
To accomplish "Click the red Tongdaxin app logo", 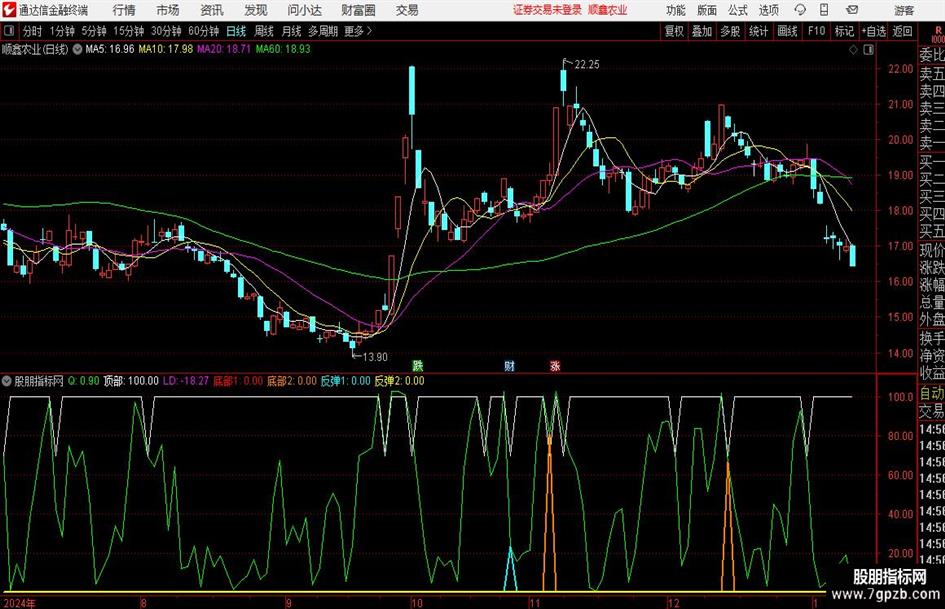I will tap(9, 10).
